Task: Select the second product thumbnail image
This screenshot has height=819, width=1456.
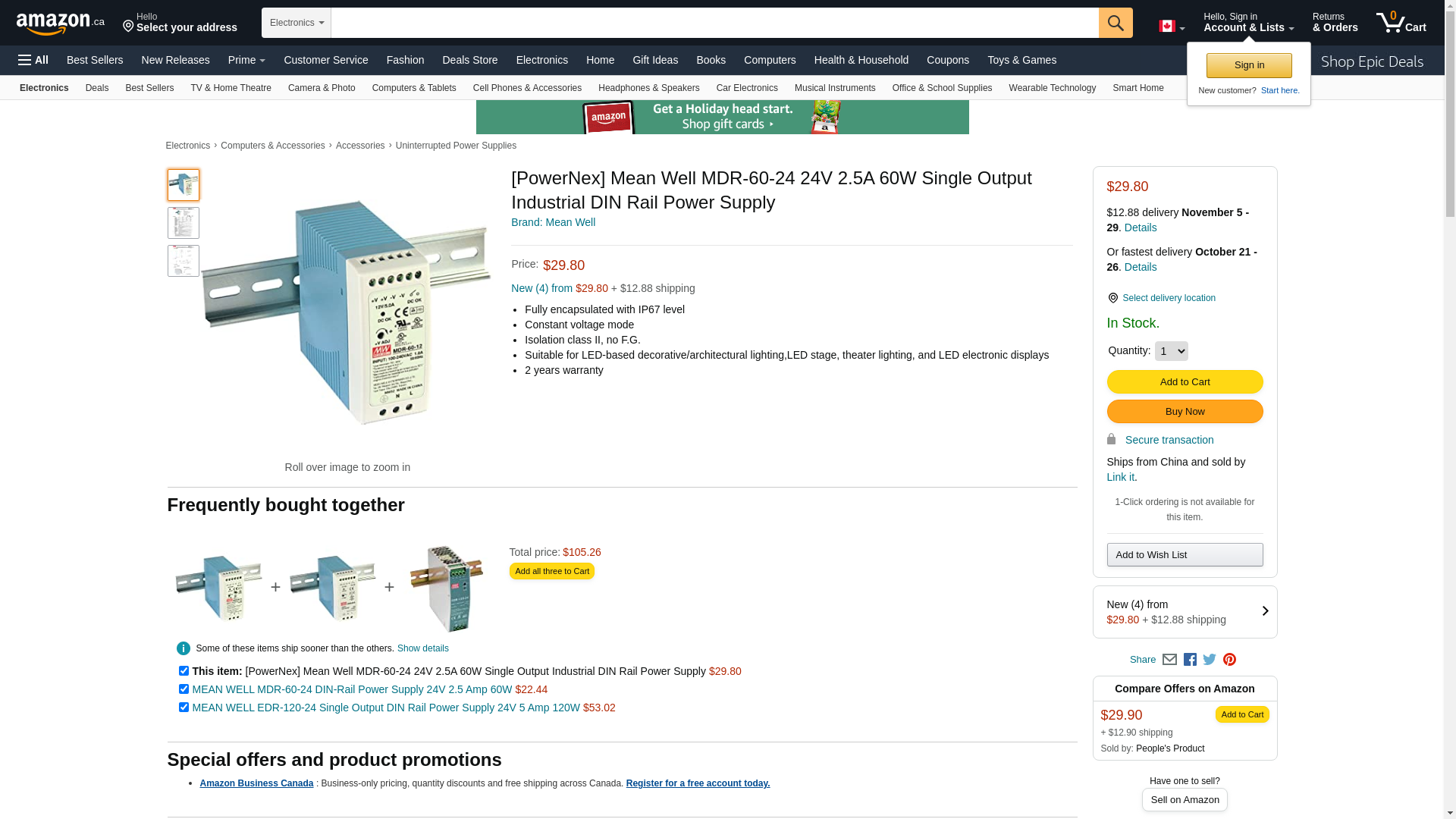Action: point(184,223)
